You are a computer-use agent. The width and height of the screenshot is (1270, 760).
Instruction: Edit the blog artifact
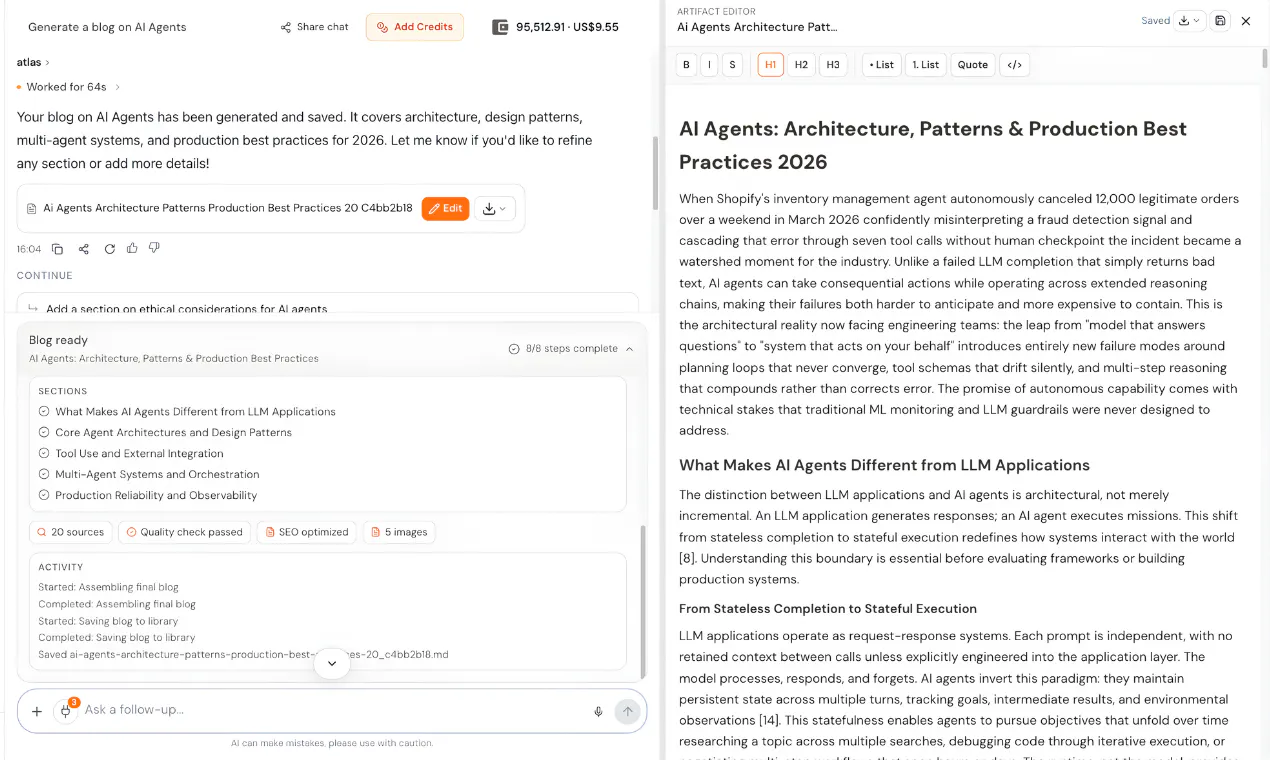tap(446, 208)
